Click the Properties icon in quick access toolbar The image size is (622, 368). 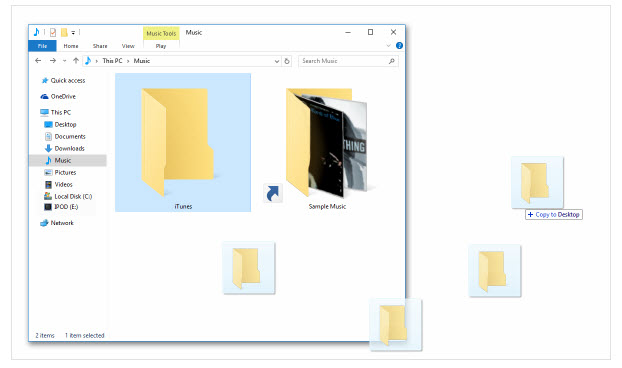pos(53,33)
